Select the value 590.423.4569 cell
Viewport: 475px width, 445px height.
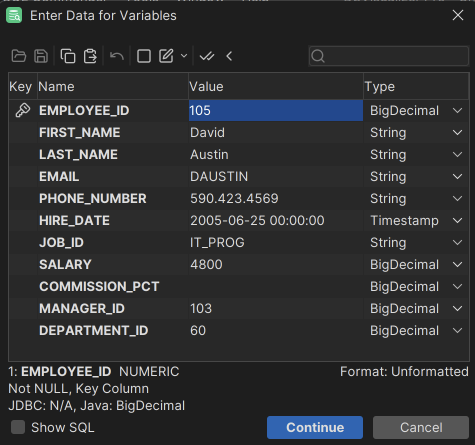[x=276, y=198]
